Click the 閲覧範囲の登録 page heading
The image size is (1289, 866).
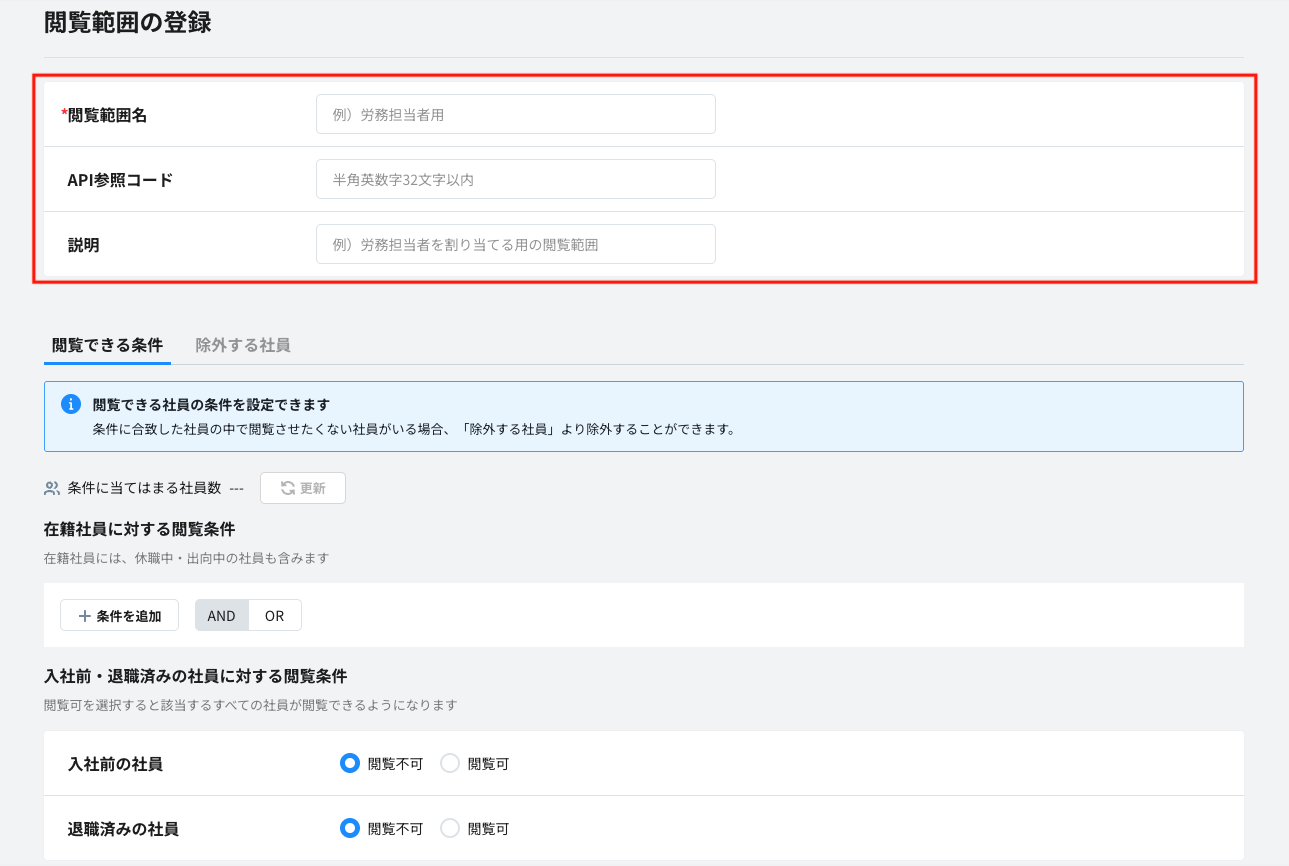tap(128, 22)
